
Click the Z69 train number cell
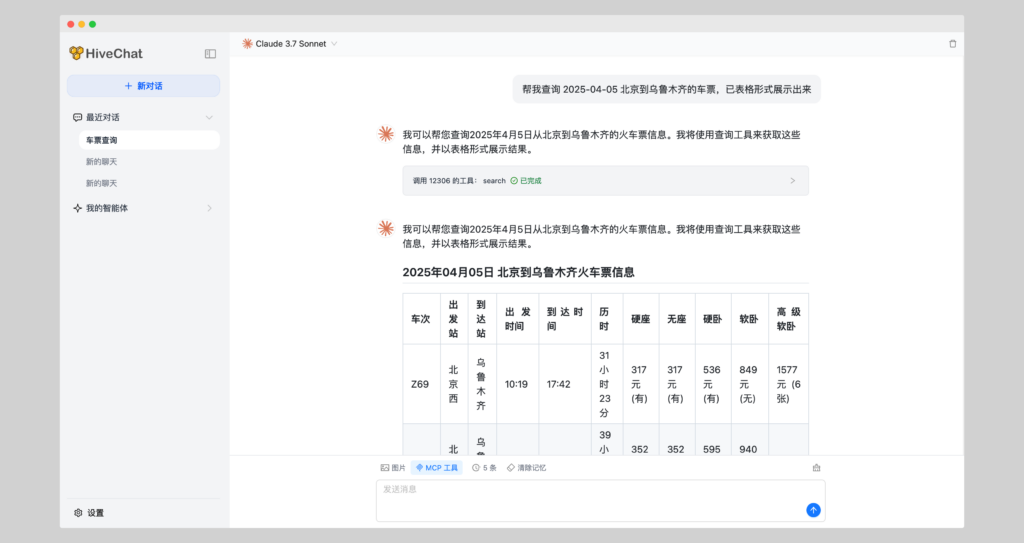pos(420,384)
